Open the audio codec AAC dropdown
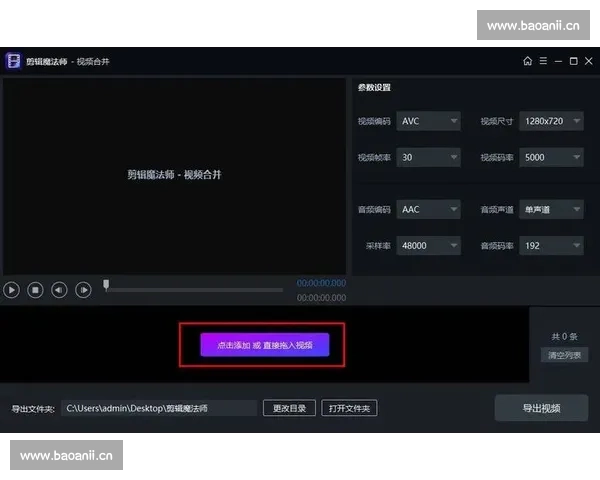This screenshot has height=480, width=600. tap(428, 210)
